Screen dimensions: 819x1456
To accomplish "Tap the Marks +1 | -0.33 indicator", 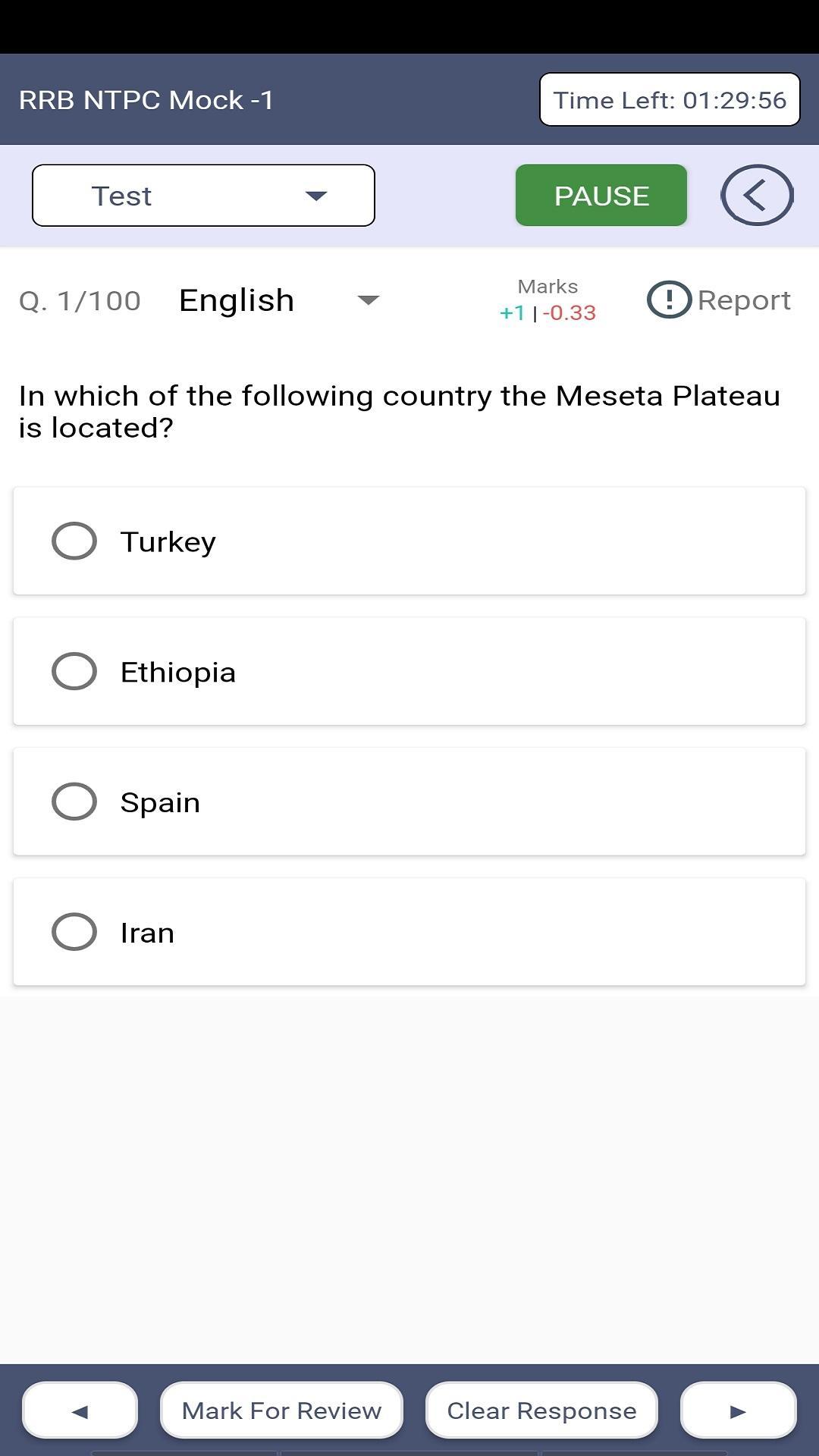I will pos(548,300).
